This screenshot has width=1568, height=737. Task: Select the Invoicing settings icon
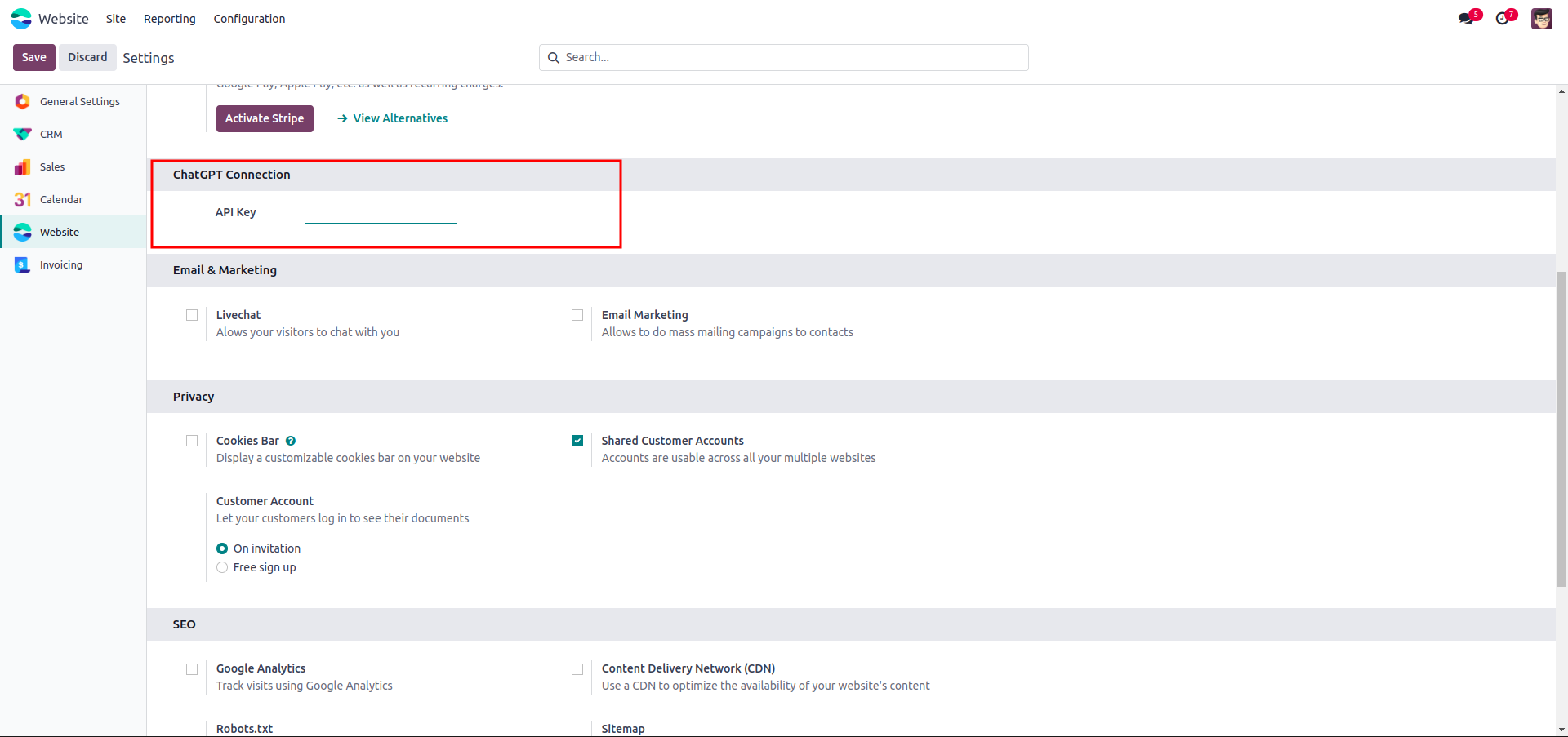click(x=23, y=265)
